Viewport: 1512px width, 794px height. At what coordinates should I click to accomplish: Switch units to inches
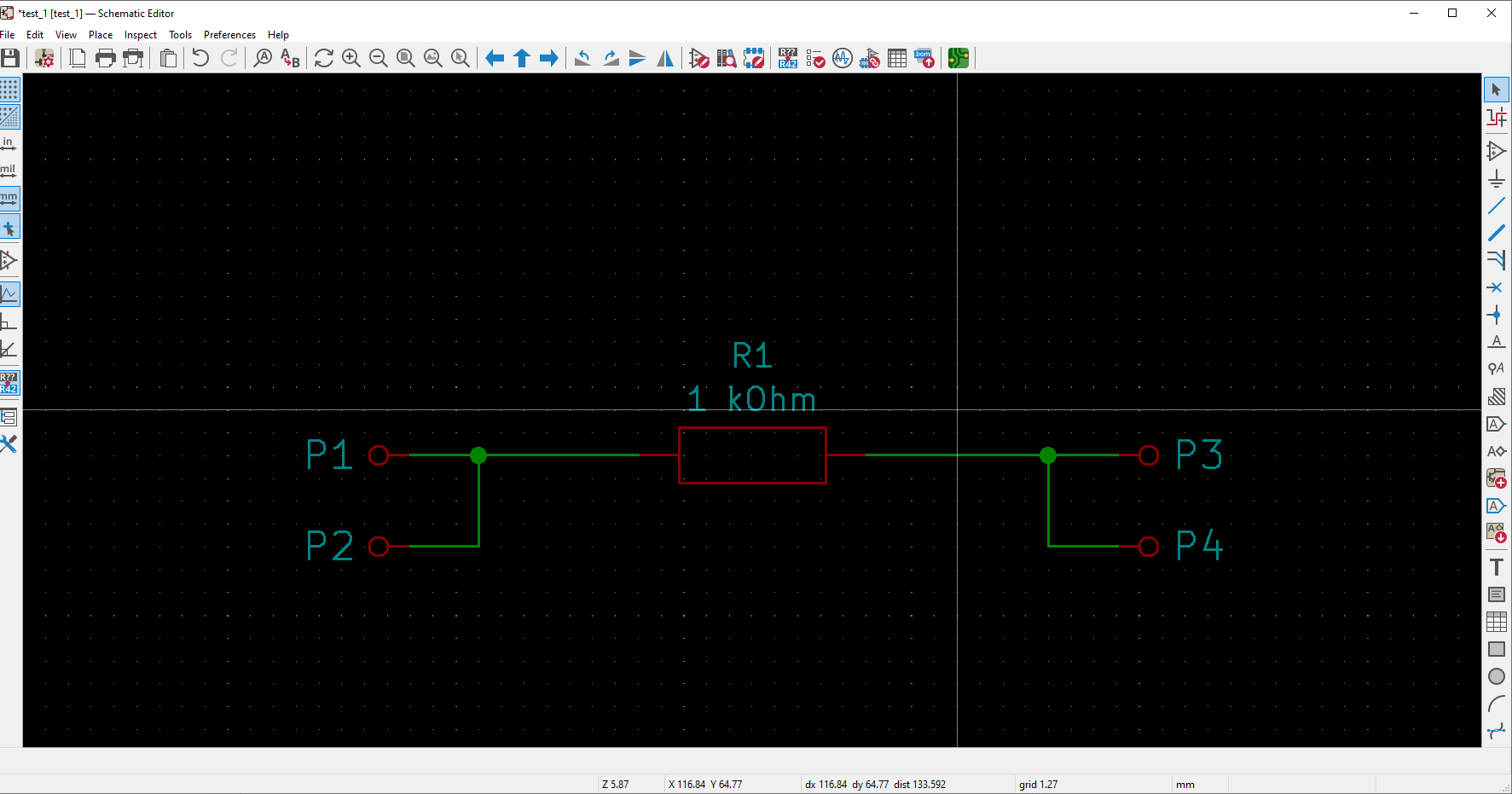(x=9, y=144)
